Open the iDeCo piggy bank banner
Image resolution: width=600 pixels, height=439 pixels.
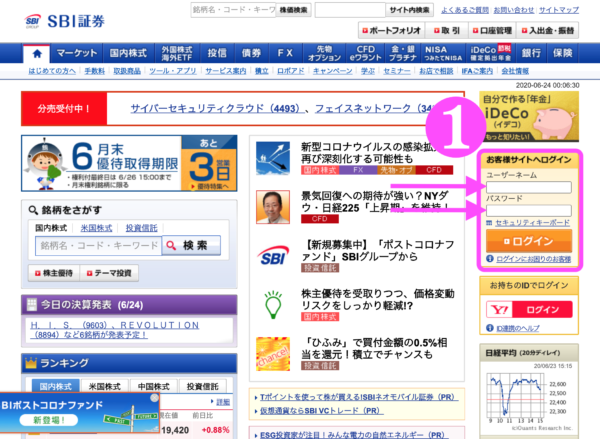coord(529,117)
